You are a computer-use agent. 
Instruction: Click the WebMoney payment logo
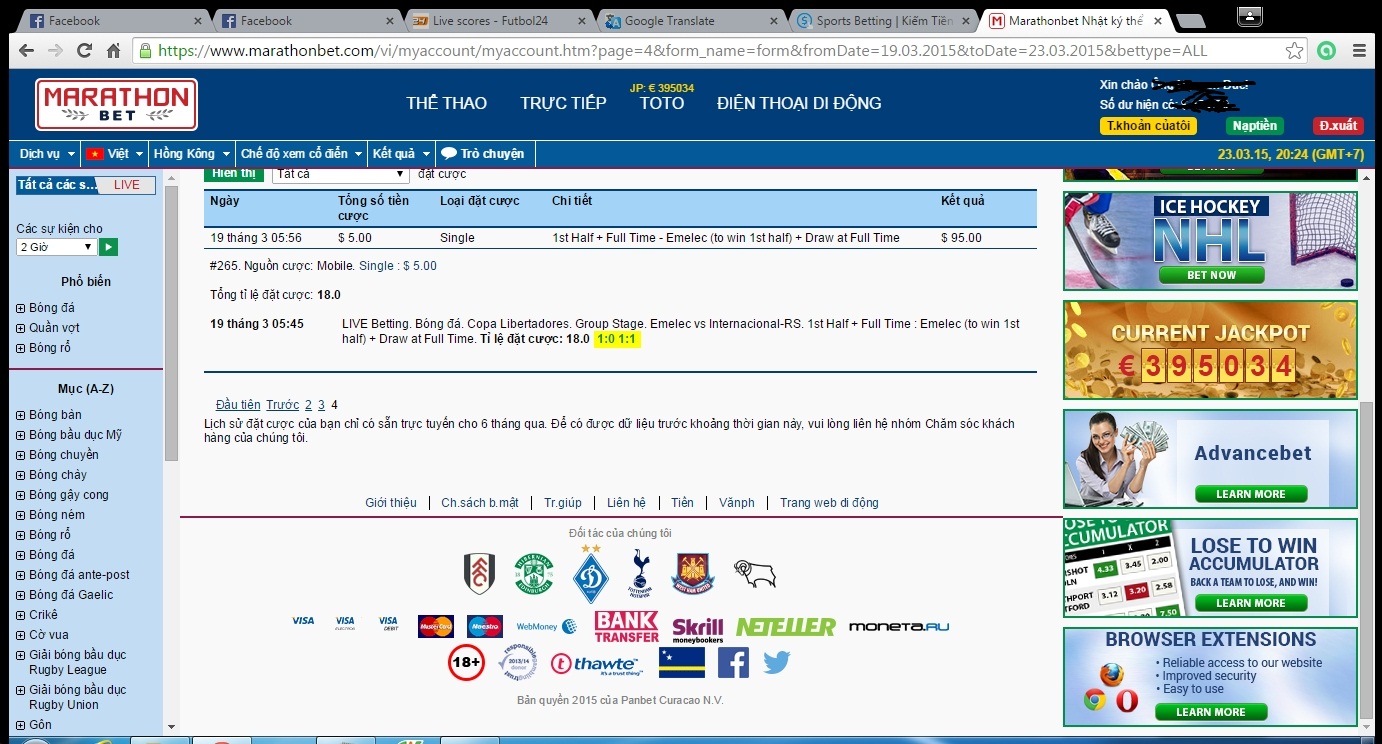547,626
